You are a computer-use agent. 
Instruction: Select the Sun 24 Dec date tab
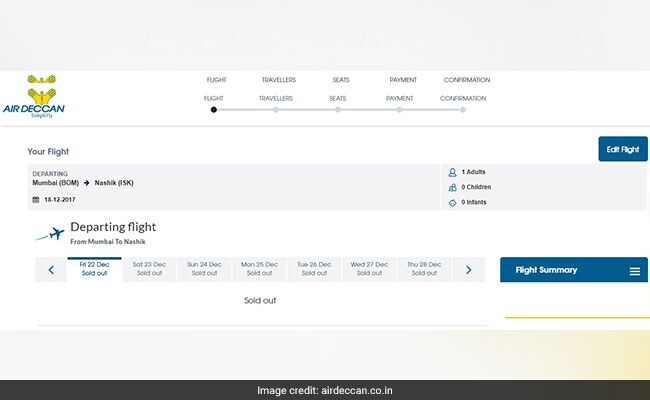pyautogui.click(x=204, y=269)
